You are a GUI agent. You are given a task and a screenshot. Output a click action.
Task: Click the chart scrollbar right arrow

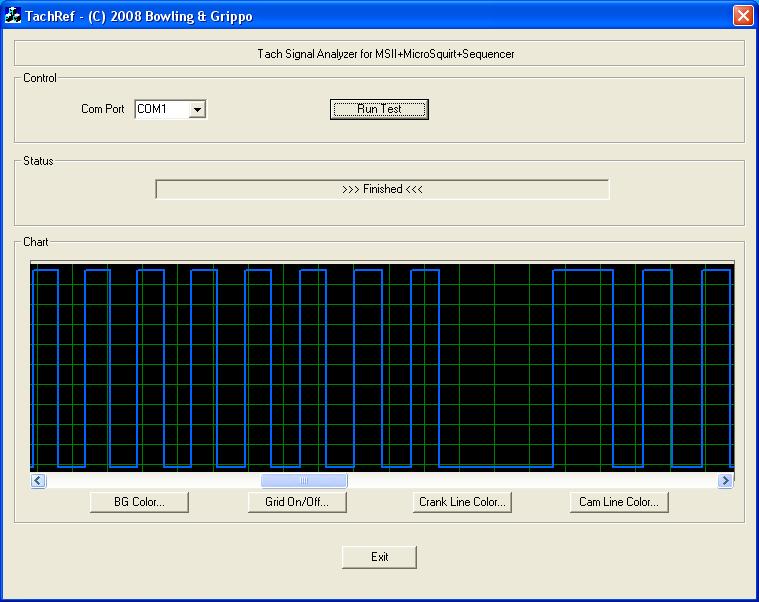725,481
